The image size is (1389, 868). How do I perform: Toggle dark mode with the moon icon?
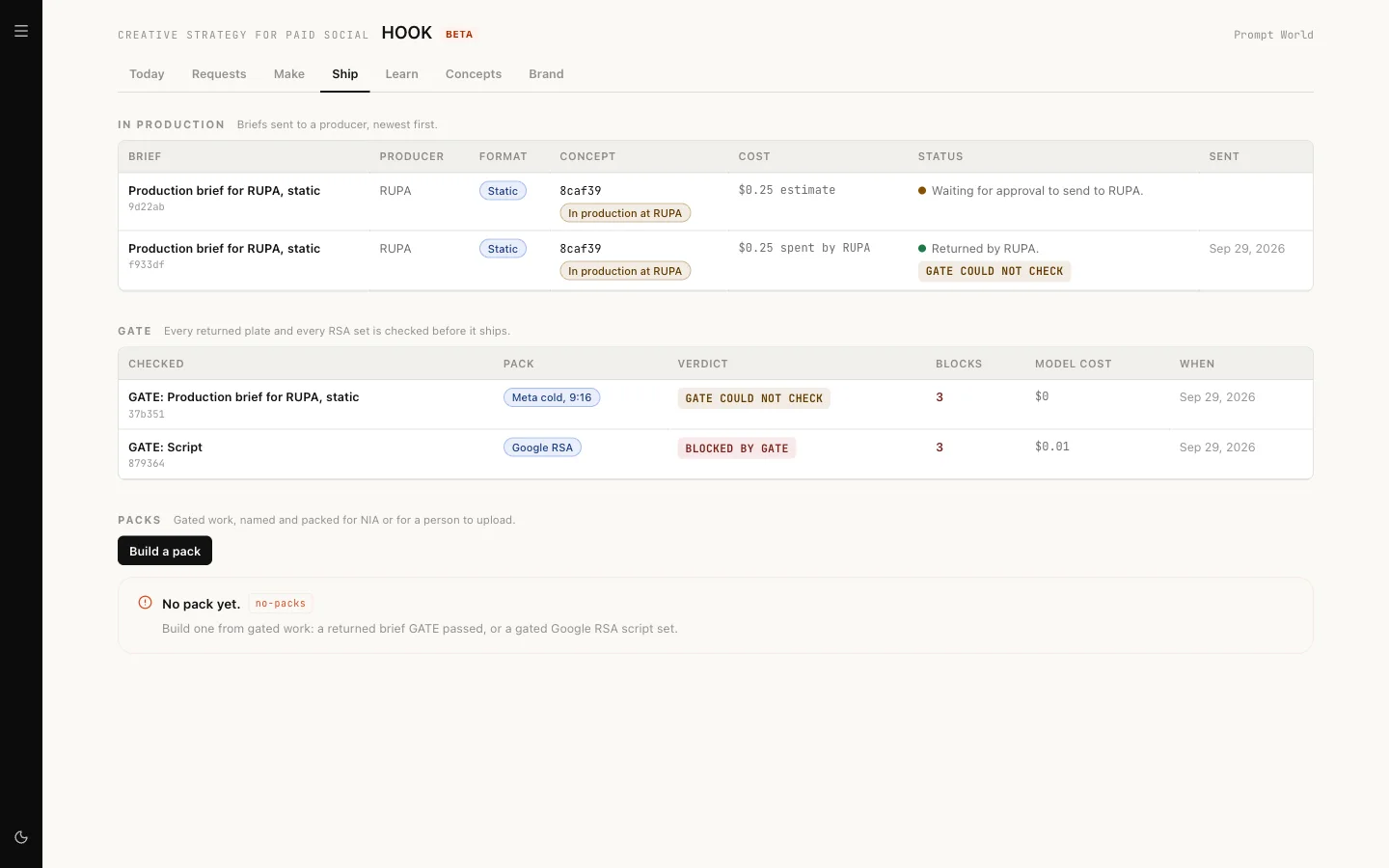pyautogui.click(x=21, y=837)
